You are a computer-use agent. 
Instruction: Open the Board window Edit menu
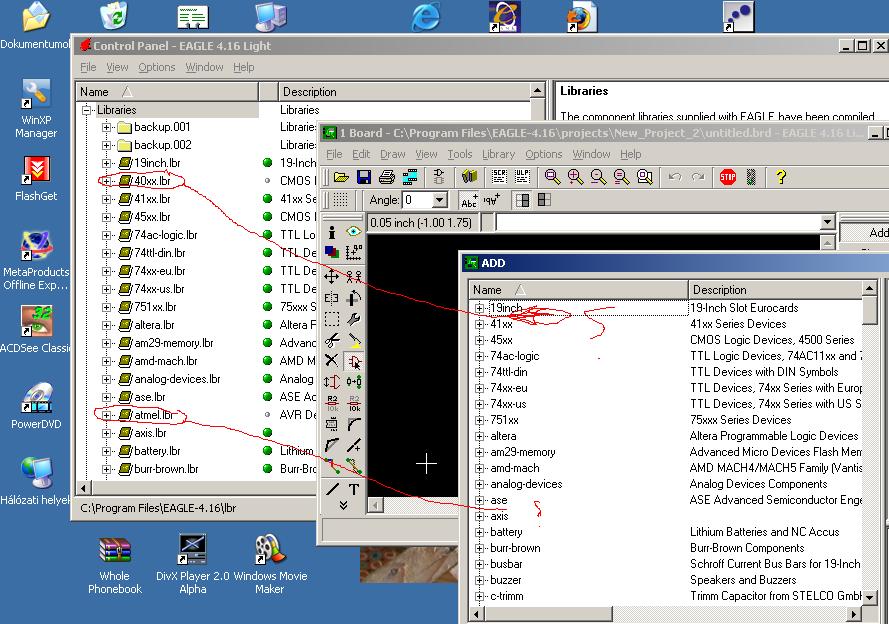[x=361, y=154]
